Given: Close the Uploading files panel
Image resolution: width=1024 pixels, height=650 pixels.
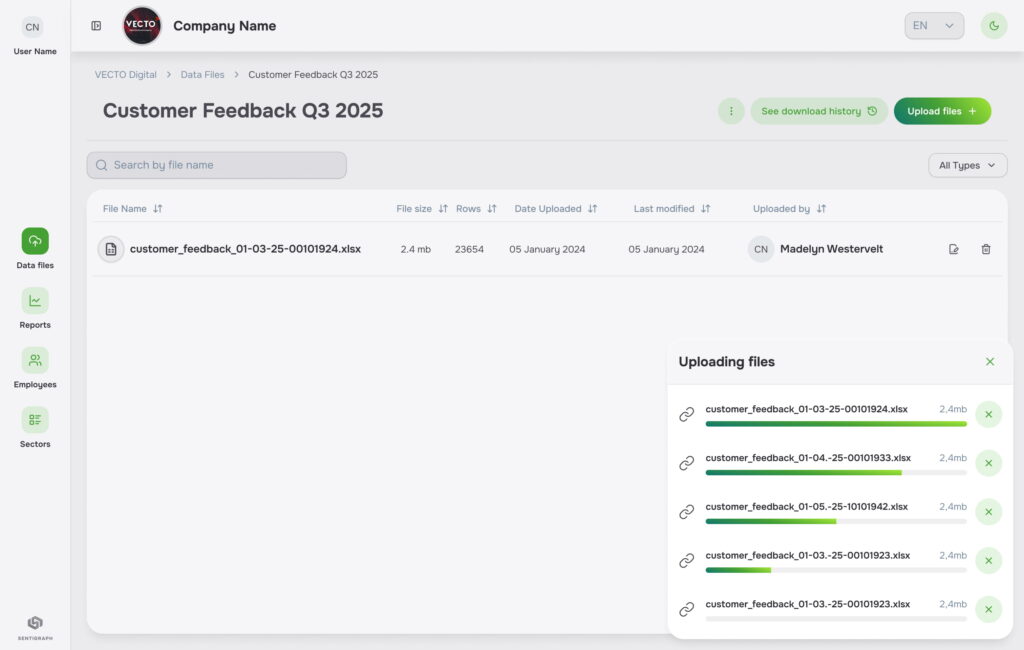Looking at the screenshot, I should 990,362.
